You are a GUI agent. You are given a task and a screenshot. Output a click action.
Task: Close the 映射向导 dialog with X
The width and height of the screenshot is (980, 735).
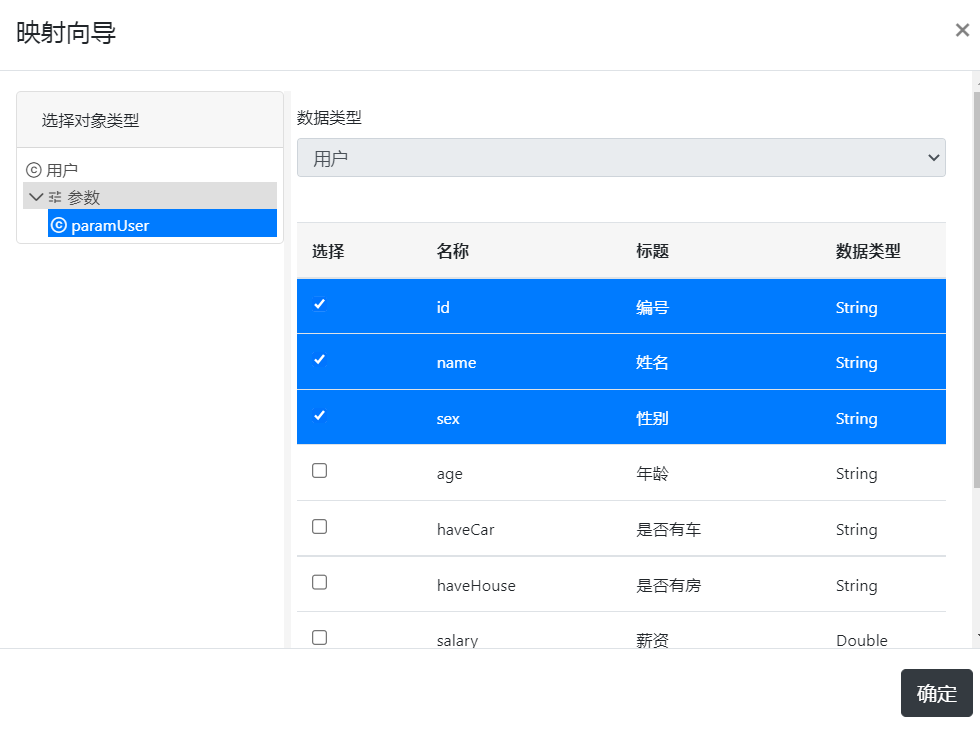tap(962, 30)
